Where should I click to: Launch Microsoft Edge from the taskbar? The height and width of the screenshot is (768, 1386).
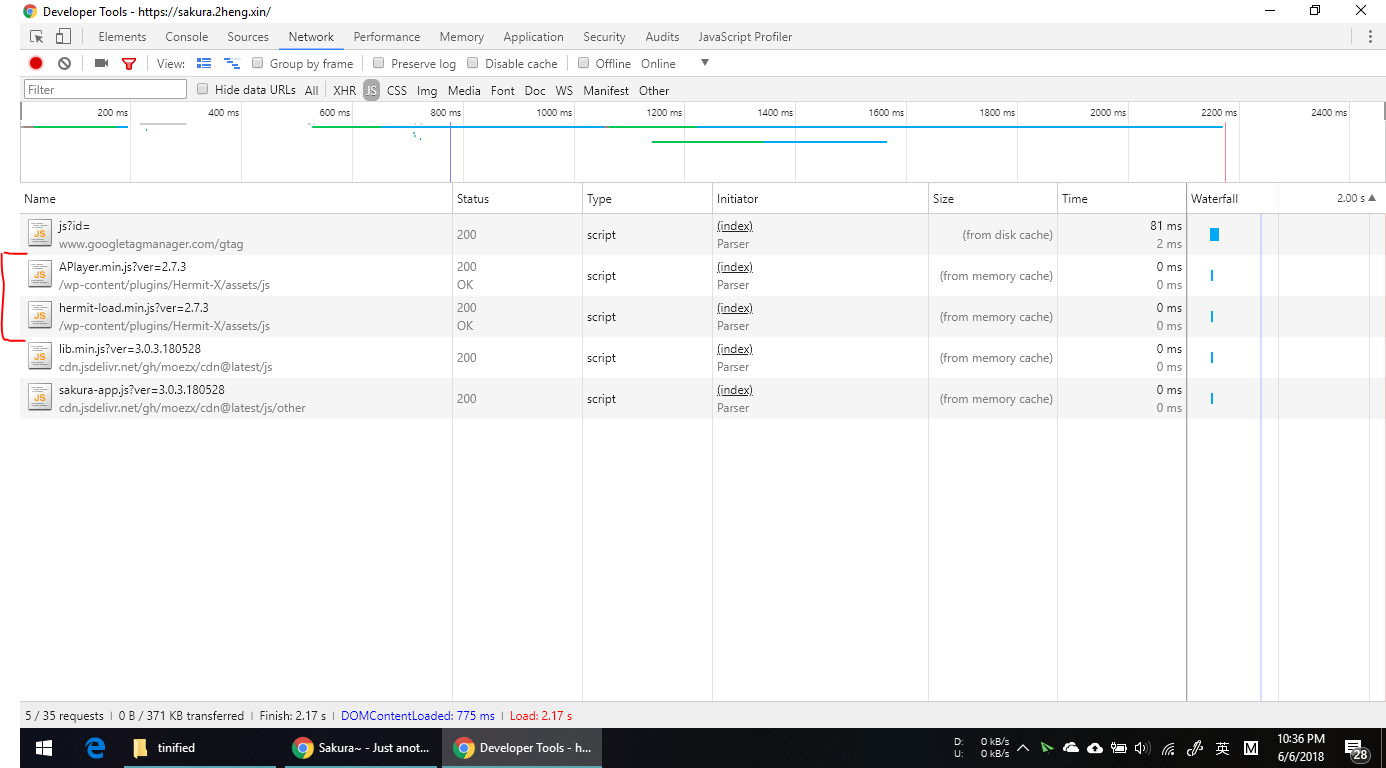(x=96, y=748)
